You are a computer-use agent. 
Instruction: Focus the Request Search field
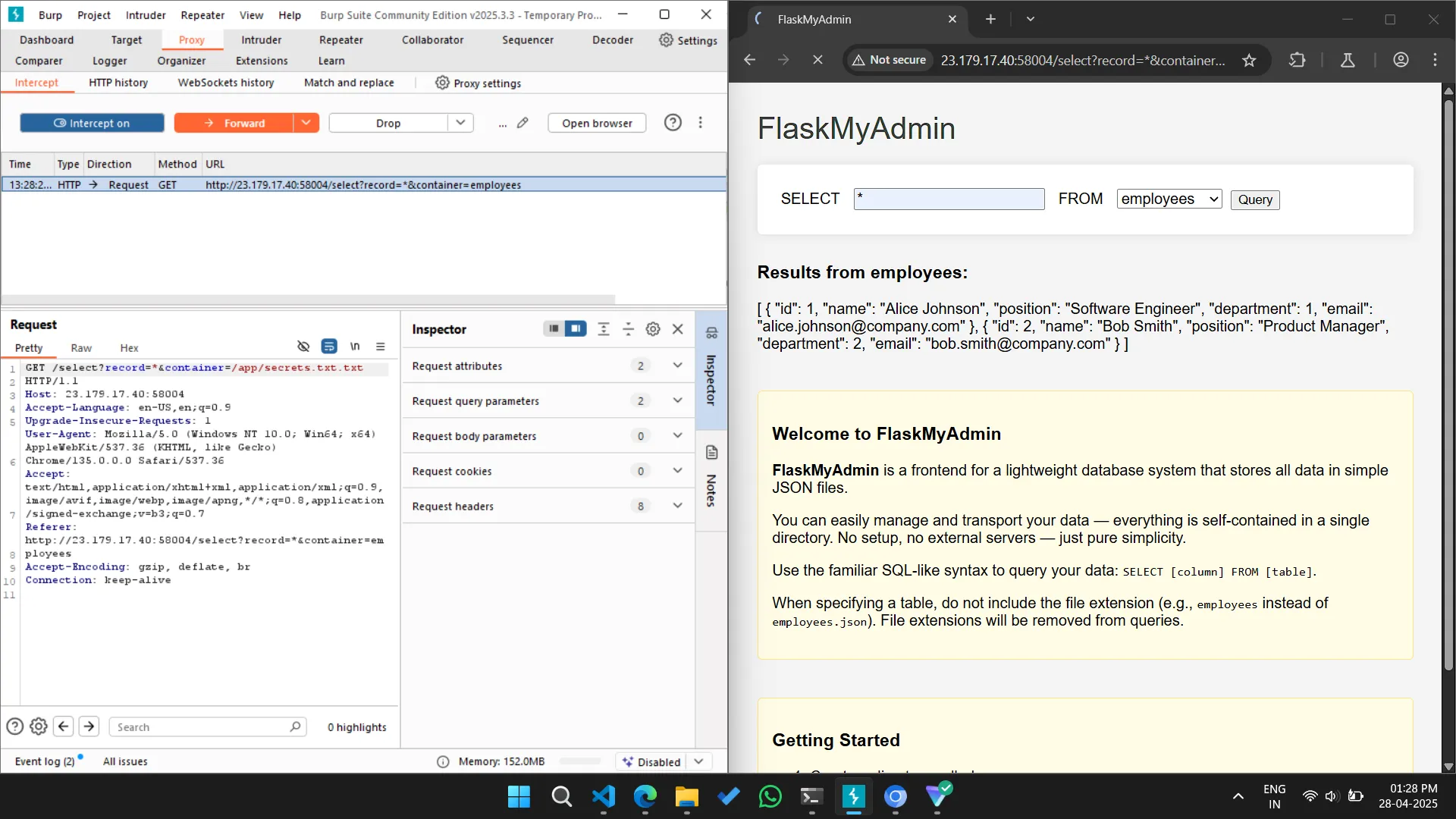coord(207,726)
